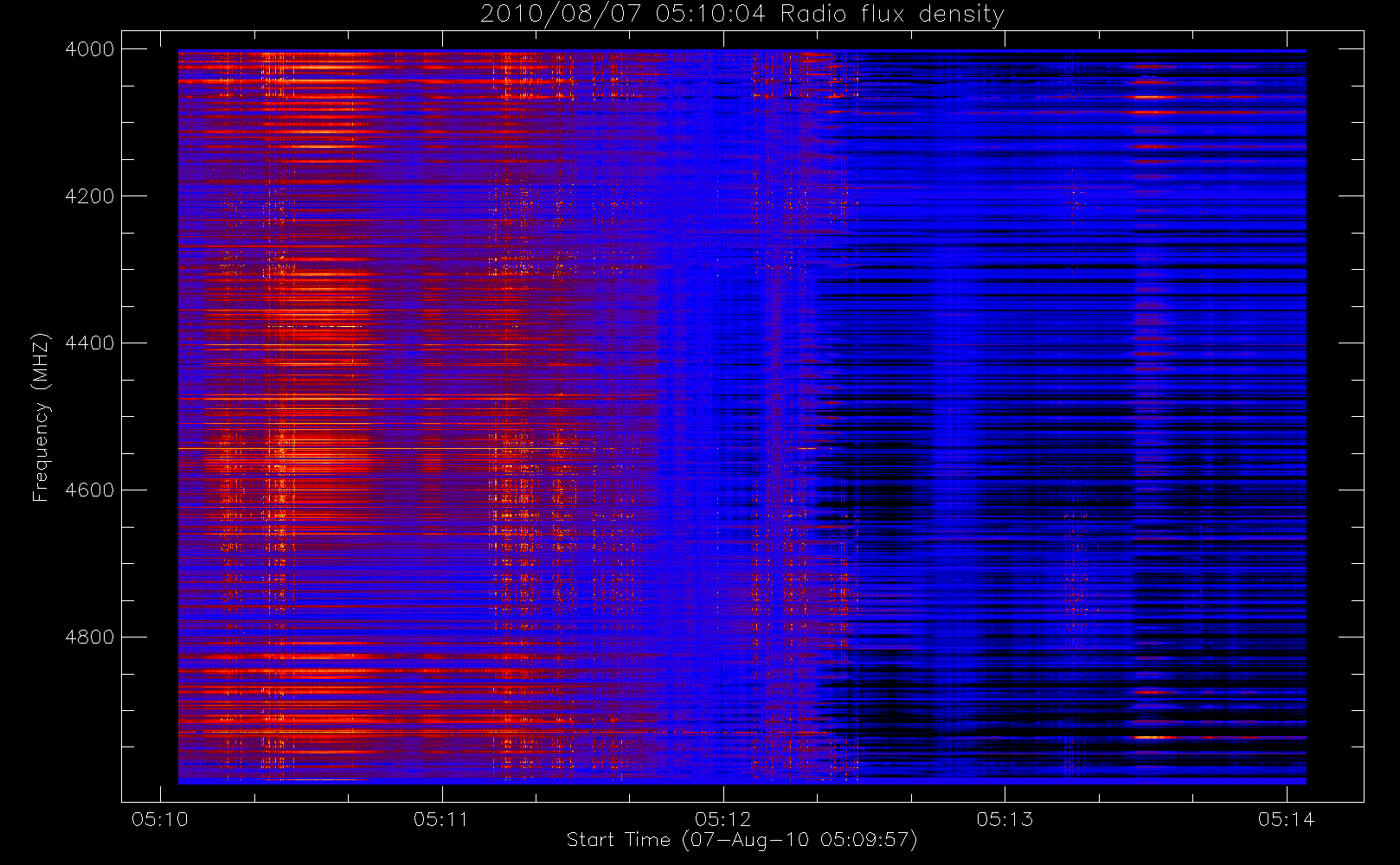The height and width of the screenshot is (865, 1400).
Task: Click the 4200 frequency tick label
Action: pyautogui.click(x=90, y=196)
